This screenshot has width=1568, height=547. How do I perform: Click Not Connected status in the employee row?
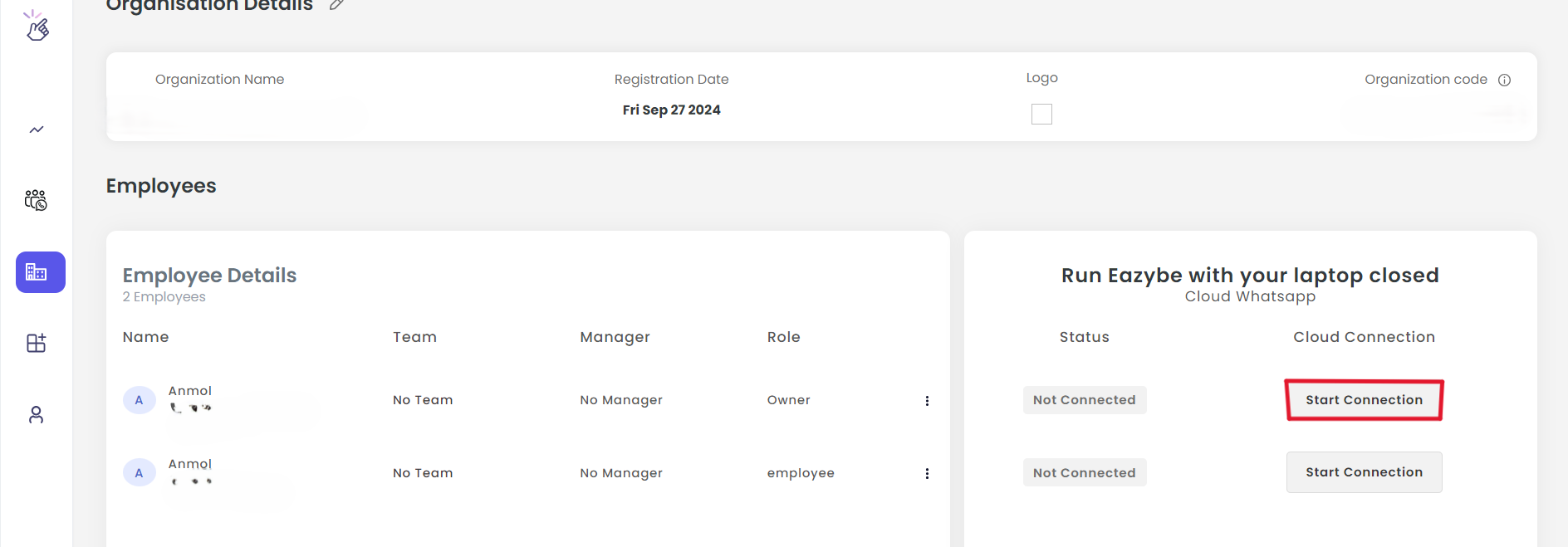point(1085,472)
